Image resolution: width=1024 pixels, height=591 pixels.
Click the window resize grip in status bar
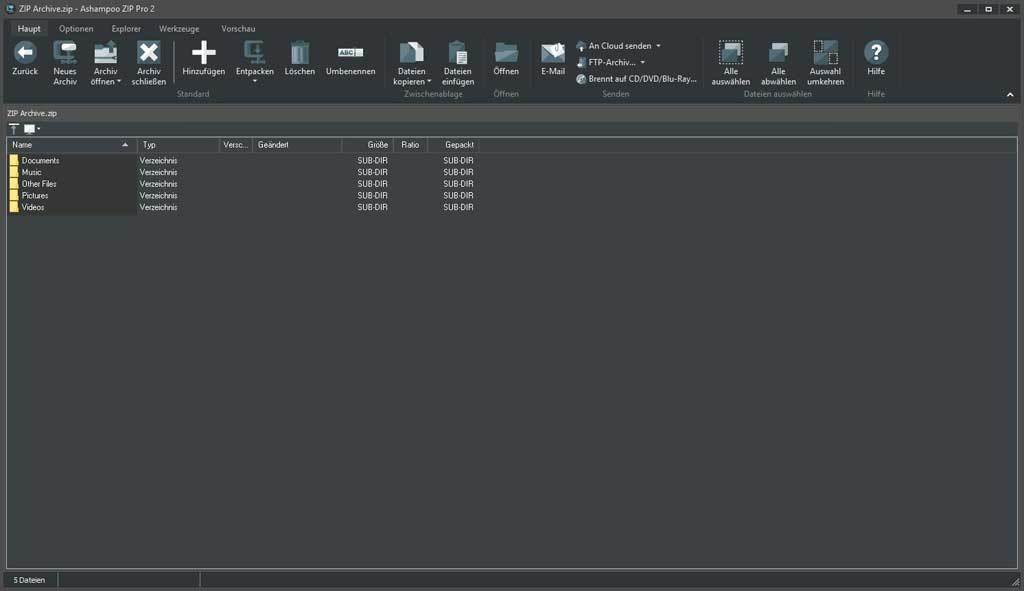tap(1016, 581)
